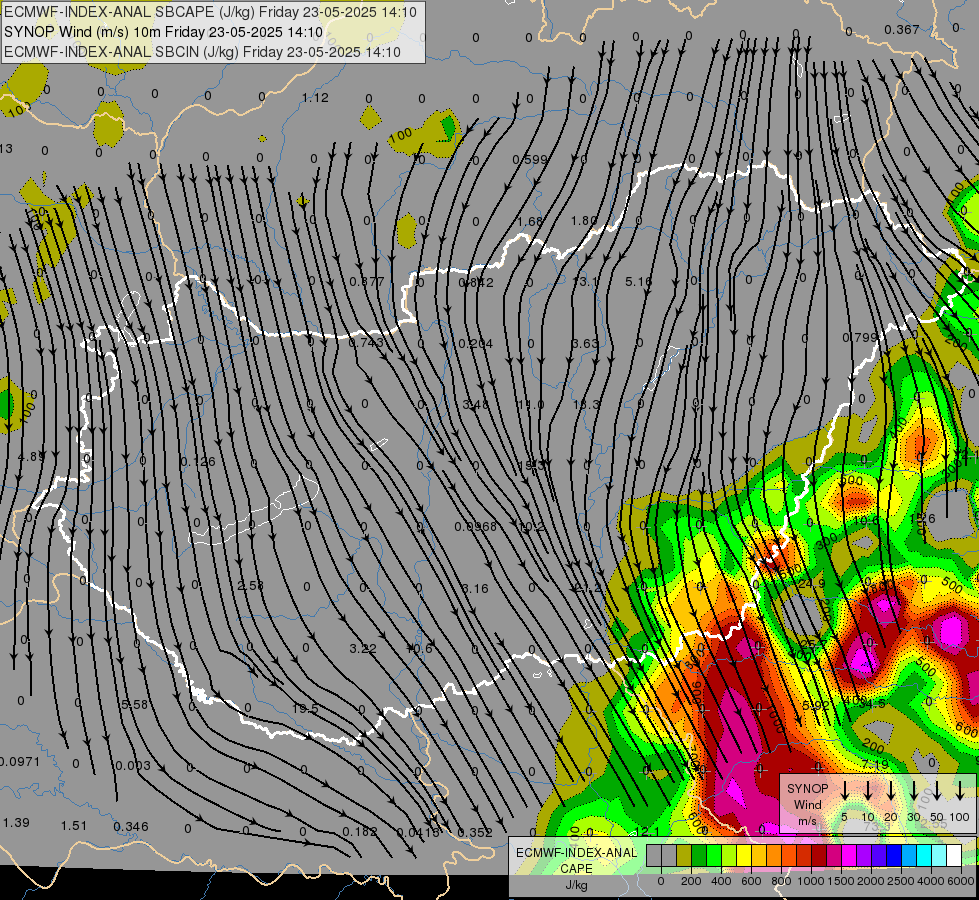Click the 13.1 value on the map
The image size is (979, 900).
point(585,282)
